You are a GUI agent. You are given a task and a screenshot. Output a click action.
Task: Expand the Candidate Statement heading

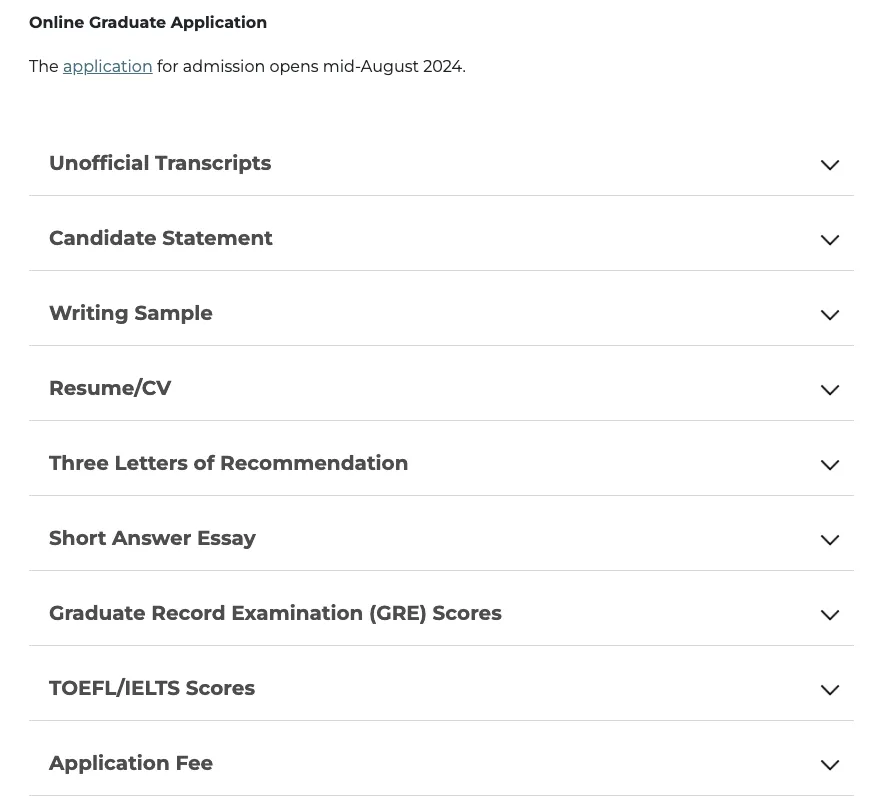(160, 238)
